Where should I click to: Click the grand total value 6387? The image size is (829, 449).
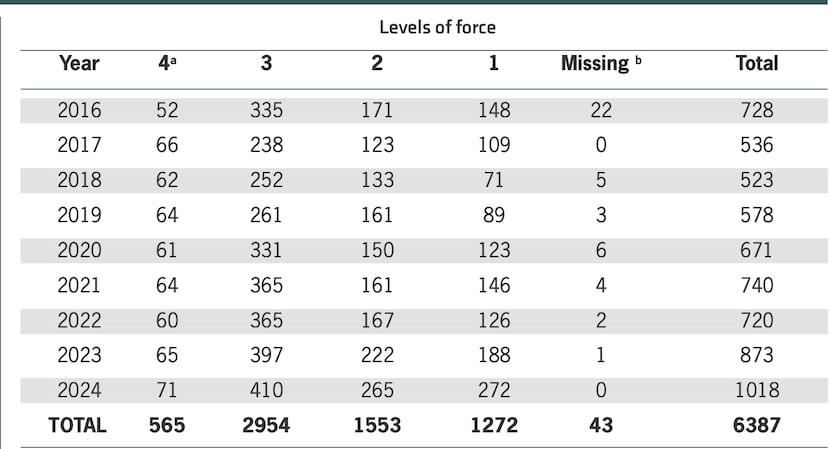click(756, 425)
